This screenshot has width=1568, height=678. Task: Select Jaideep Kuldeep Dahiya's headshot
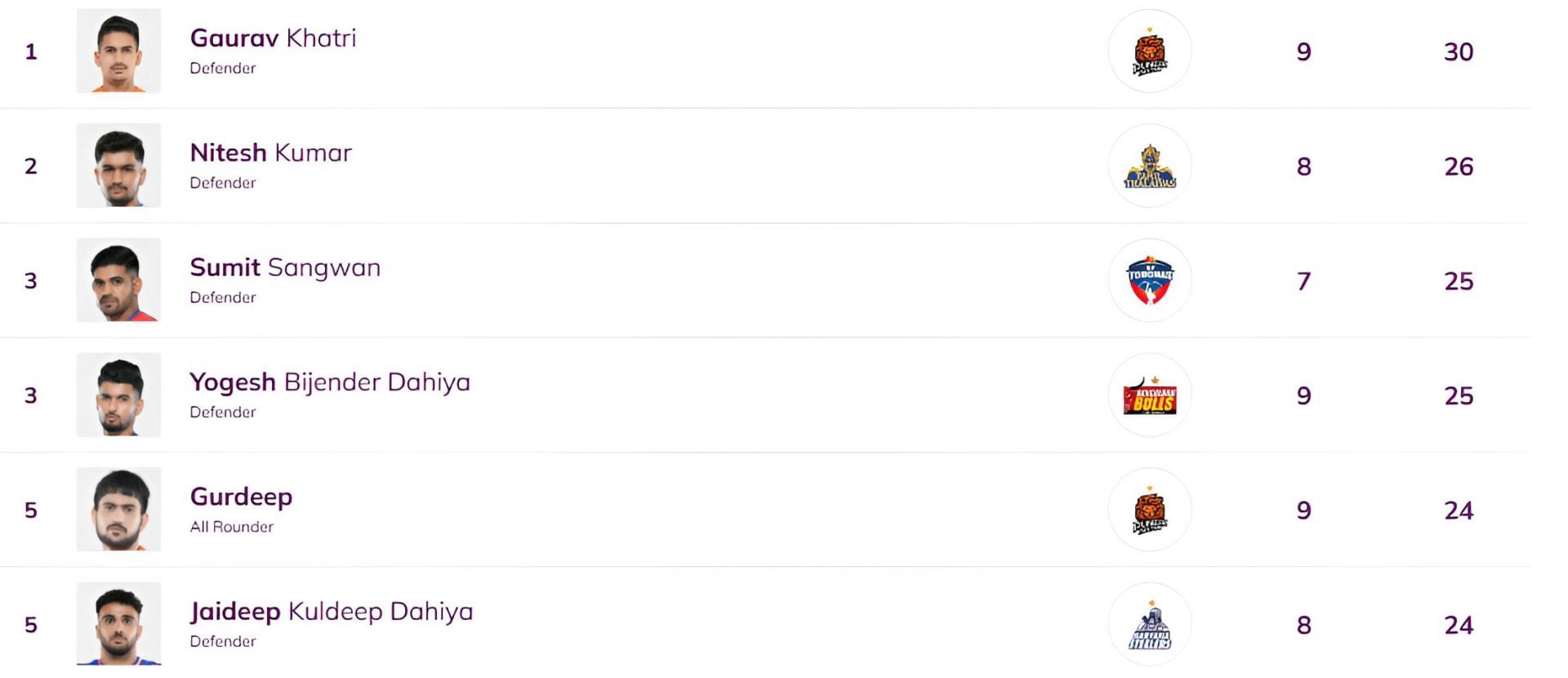click(118, 625)
